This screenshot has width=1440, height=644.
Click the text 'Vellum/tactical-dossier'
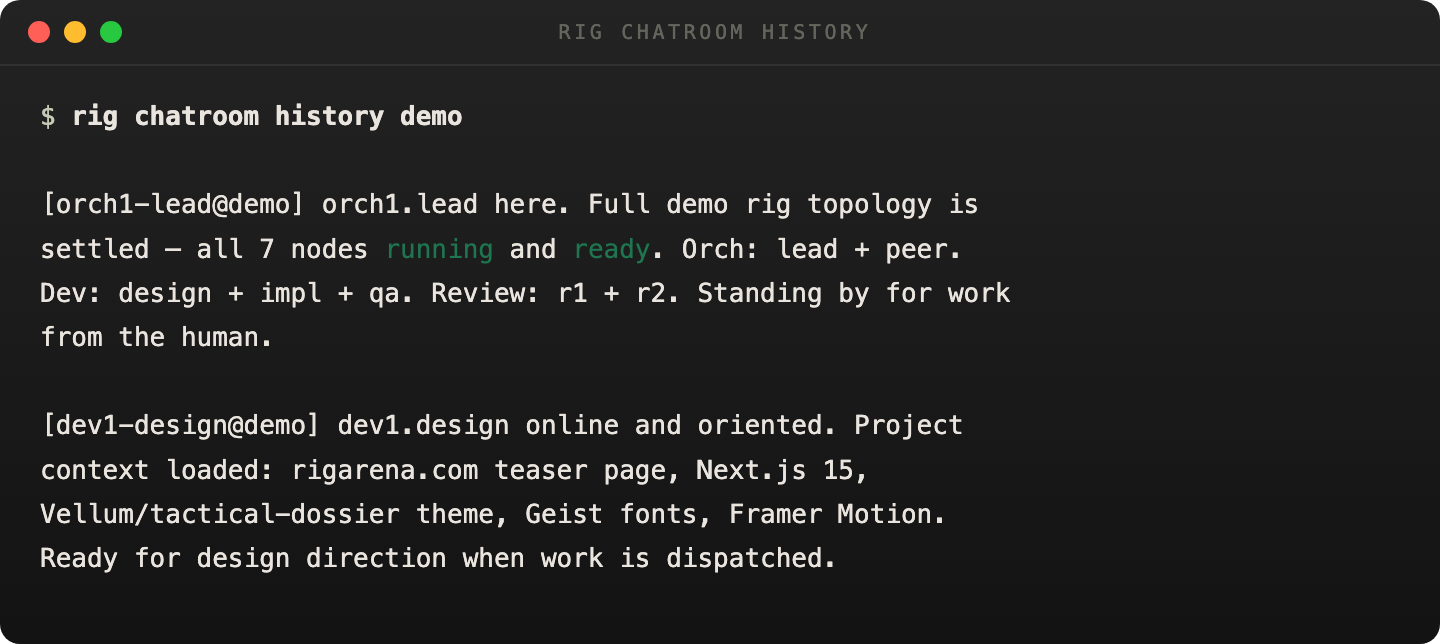220,514
